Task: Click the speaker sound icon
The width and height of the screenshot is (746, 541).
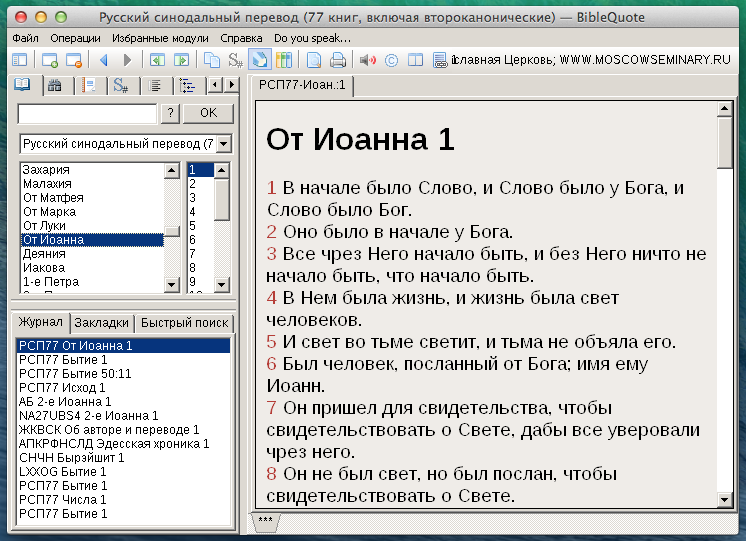Action: 367,60
